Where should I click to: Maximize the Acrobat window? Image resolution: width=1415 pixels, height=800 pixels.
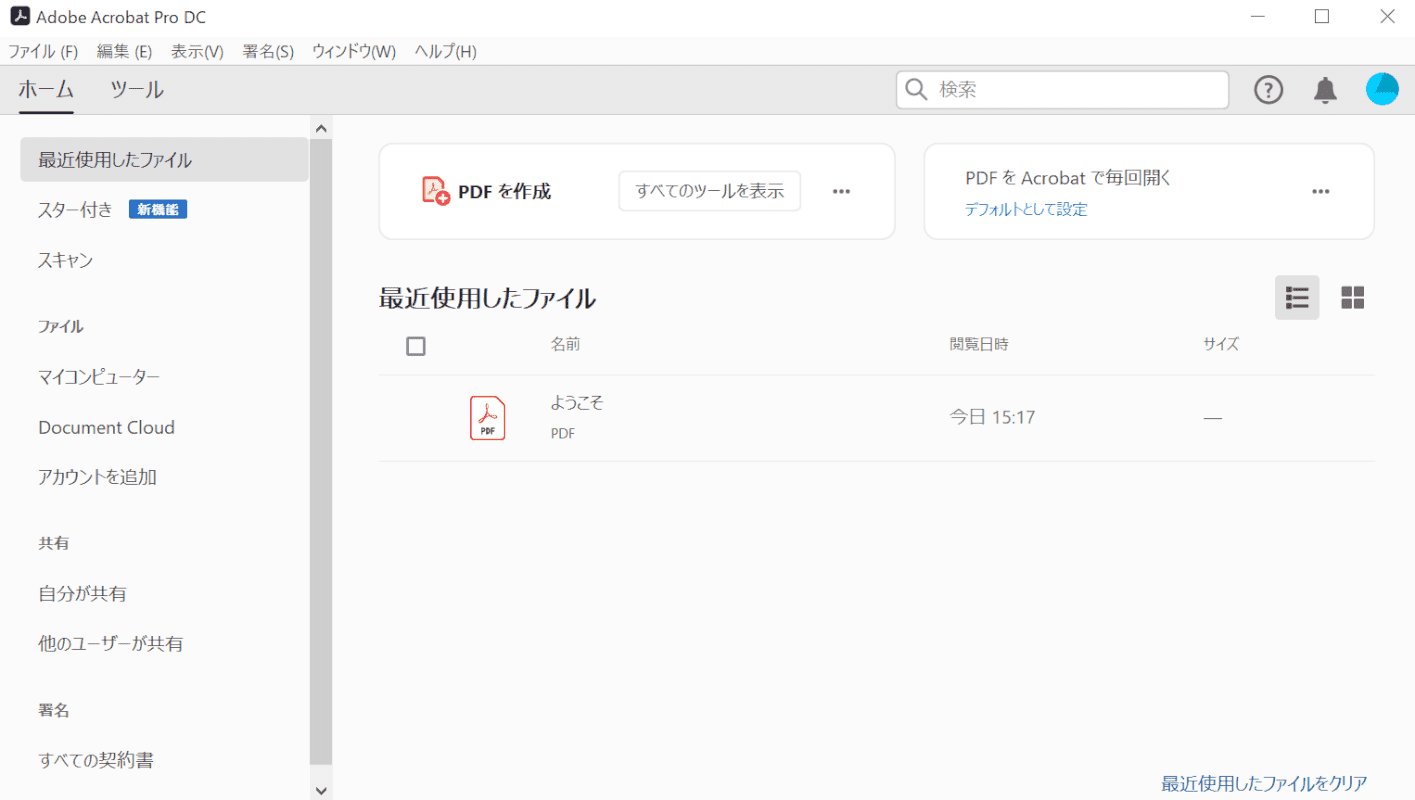pos(1322,17)
